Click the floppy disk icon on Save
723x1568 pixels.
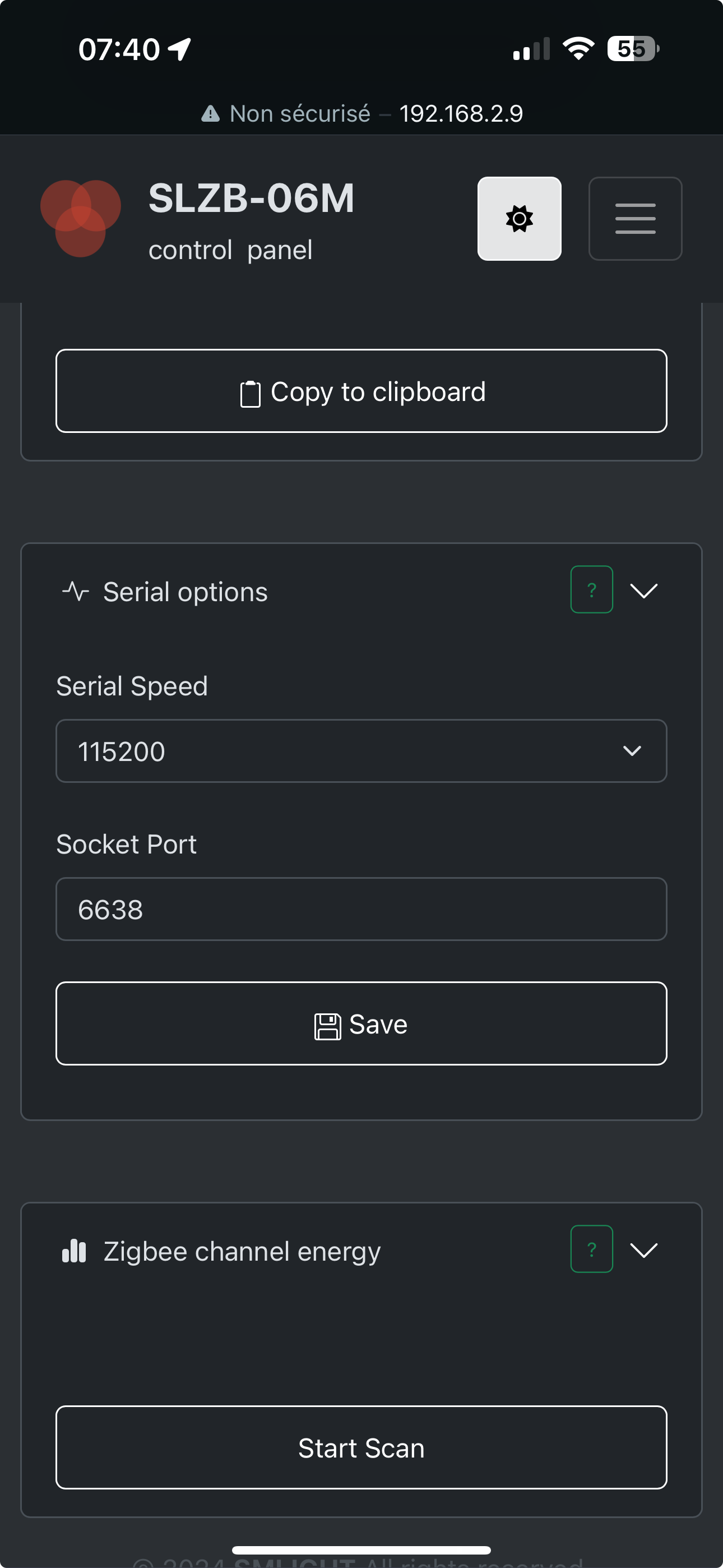click(327, 1027)
